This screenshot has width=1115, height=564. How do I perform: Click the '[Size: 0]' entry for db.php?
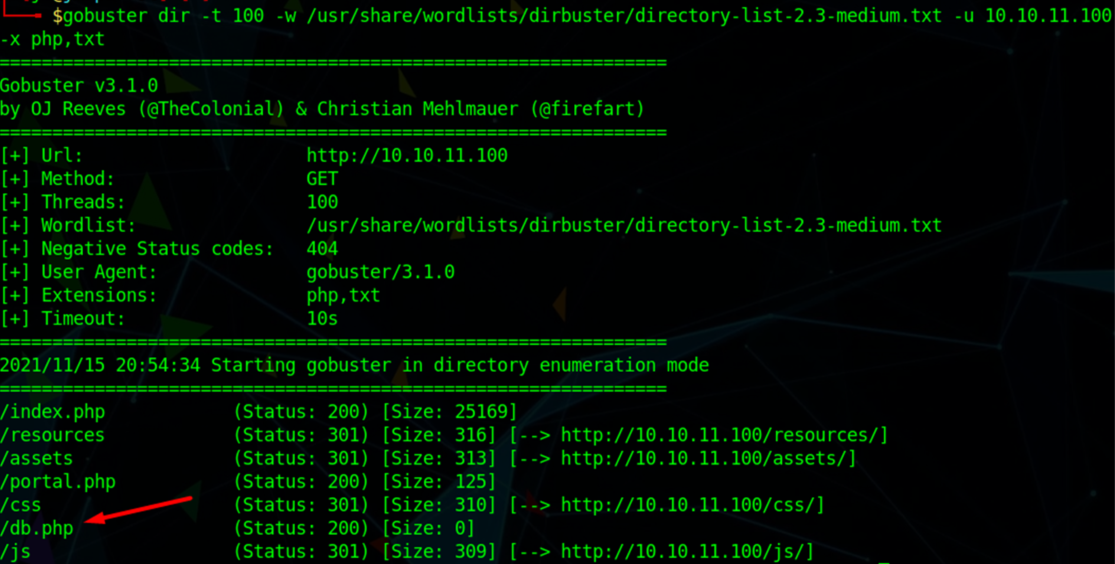[x=428, y=529]
